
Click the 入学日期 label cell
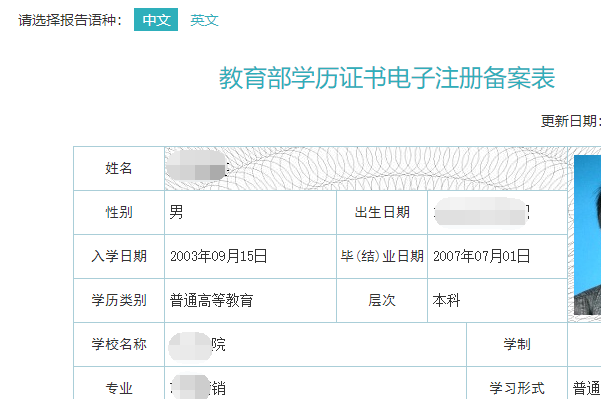tap(119, 256)
